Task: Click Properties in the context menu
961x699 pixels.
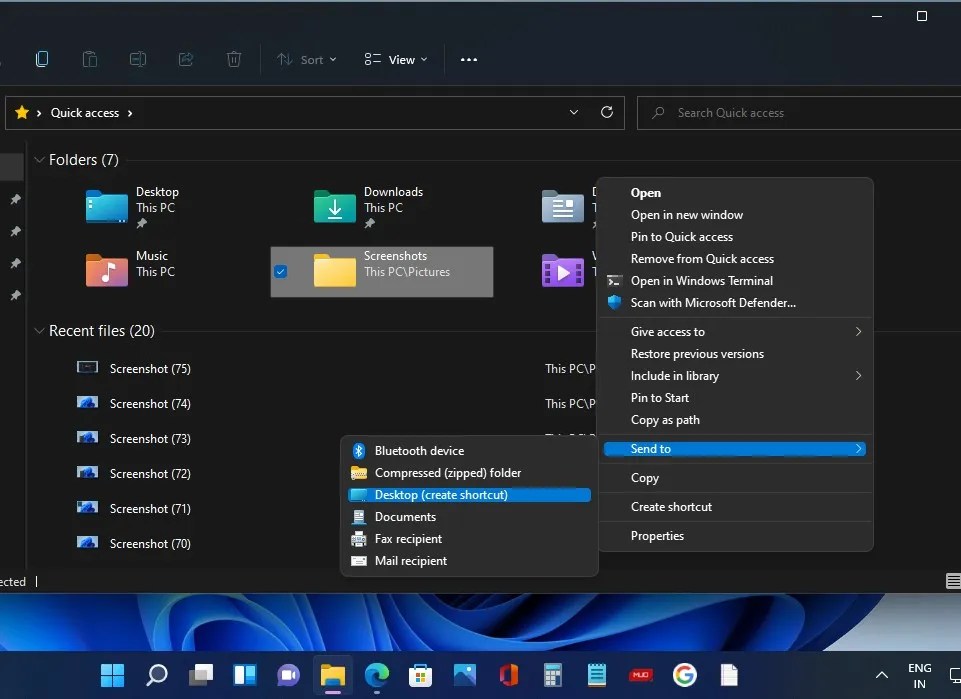Action: (657, 536)
